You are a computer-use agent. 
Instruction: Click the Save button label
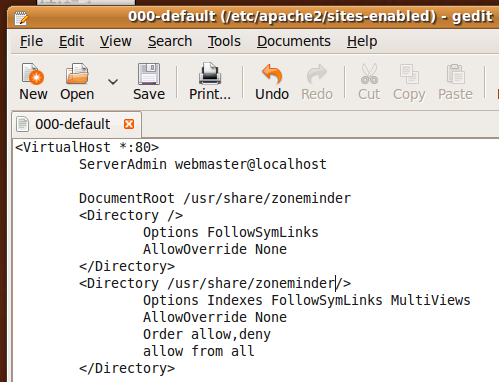click(149, 94)
